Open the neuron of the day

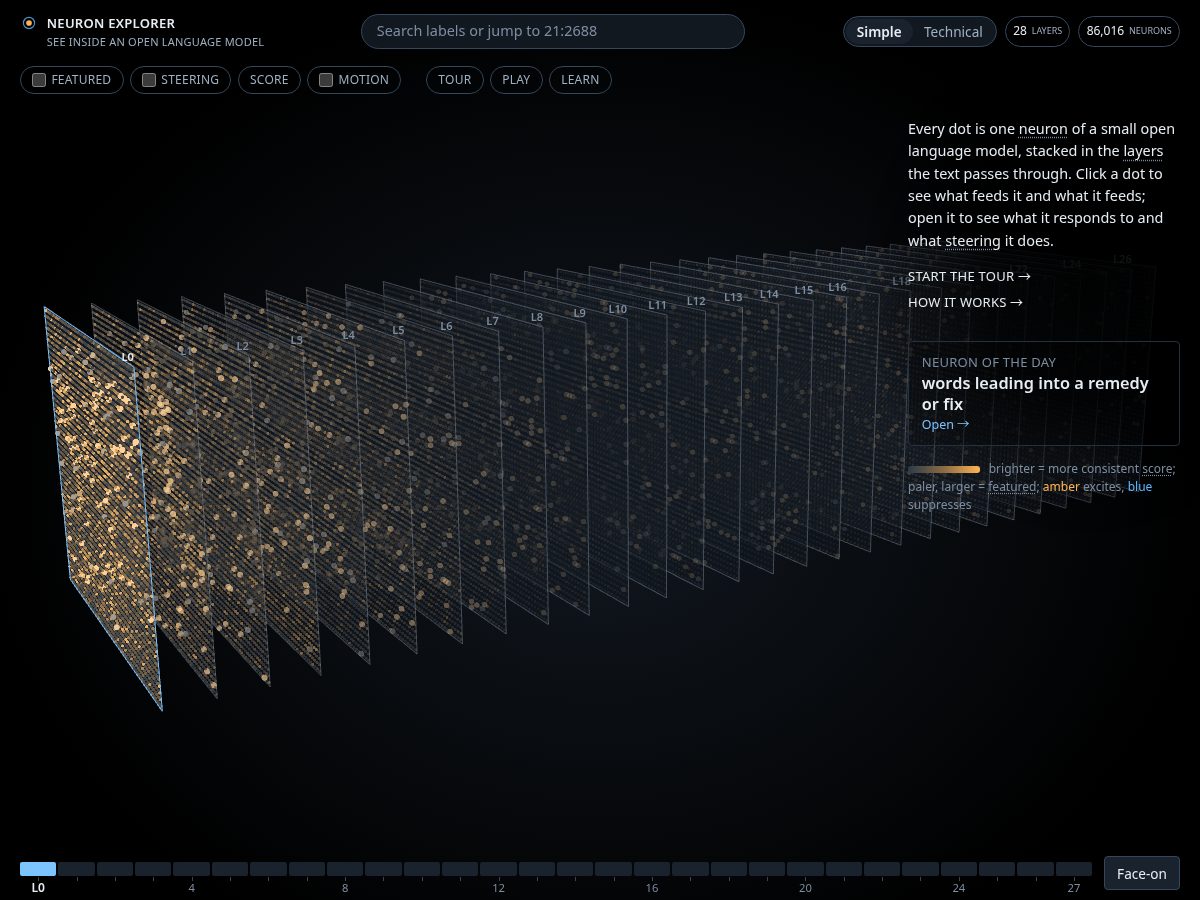pyautogui.click(x=945, y=424)
